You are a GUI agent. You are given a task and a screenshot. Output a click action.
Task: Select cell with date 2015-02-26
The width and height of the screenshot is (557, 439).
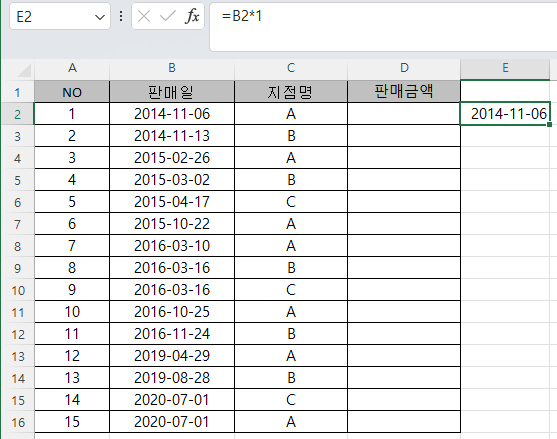[x=172, y=158]
